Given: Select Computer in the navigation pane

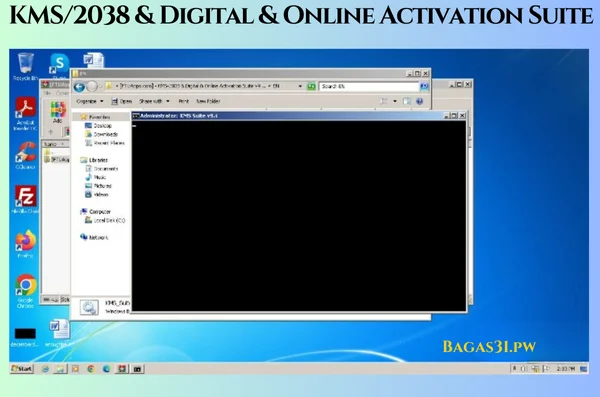Looking at the screenshot, I should 96,211.
